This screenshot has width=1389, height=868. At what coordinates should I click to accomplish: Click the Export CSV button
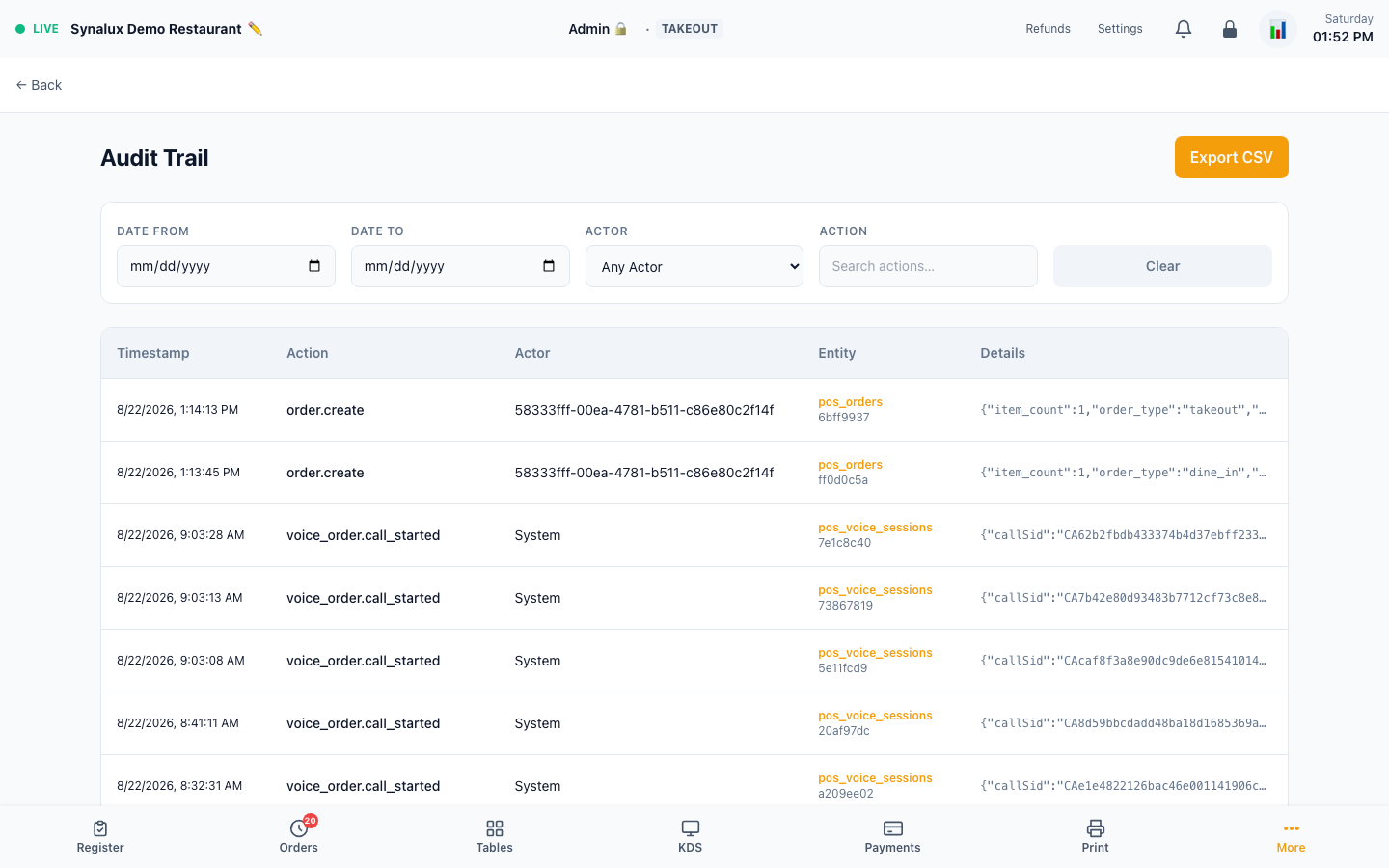point(1232,157)
